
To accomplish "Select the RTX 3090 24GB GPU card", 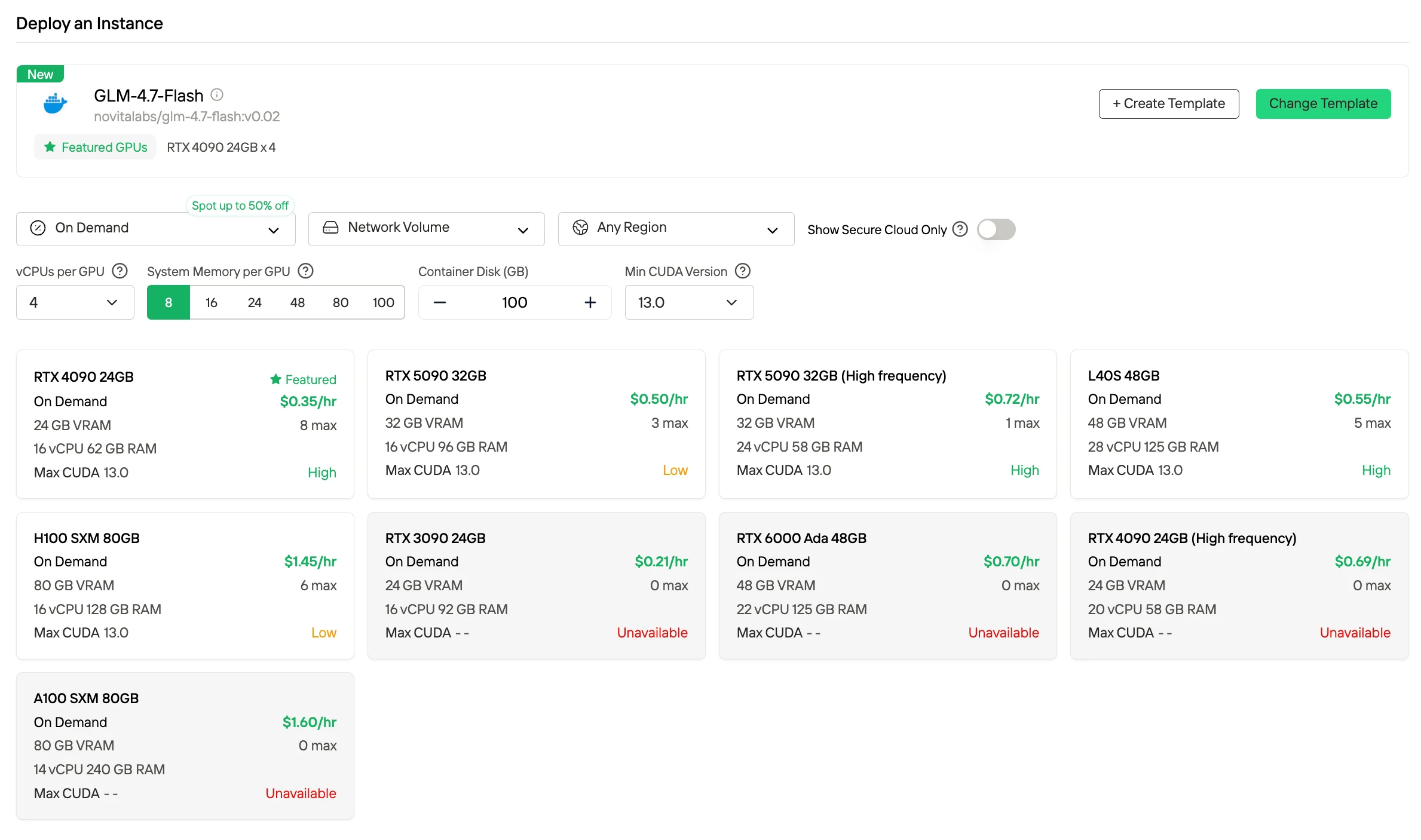I will point(537,585).
